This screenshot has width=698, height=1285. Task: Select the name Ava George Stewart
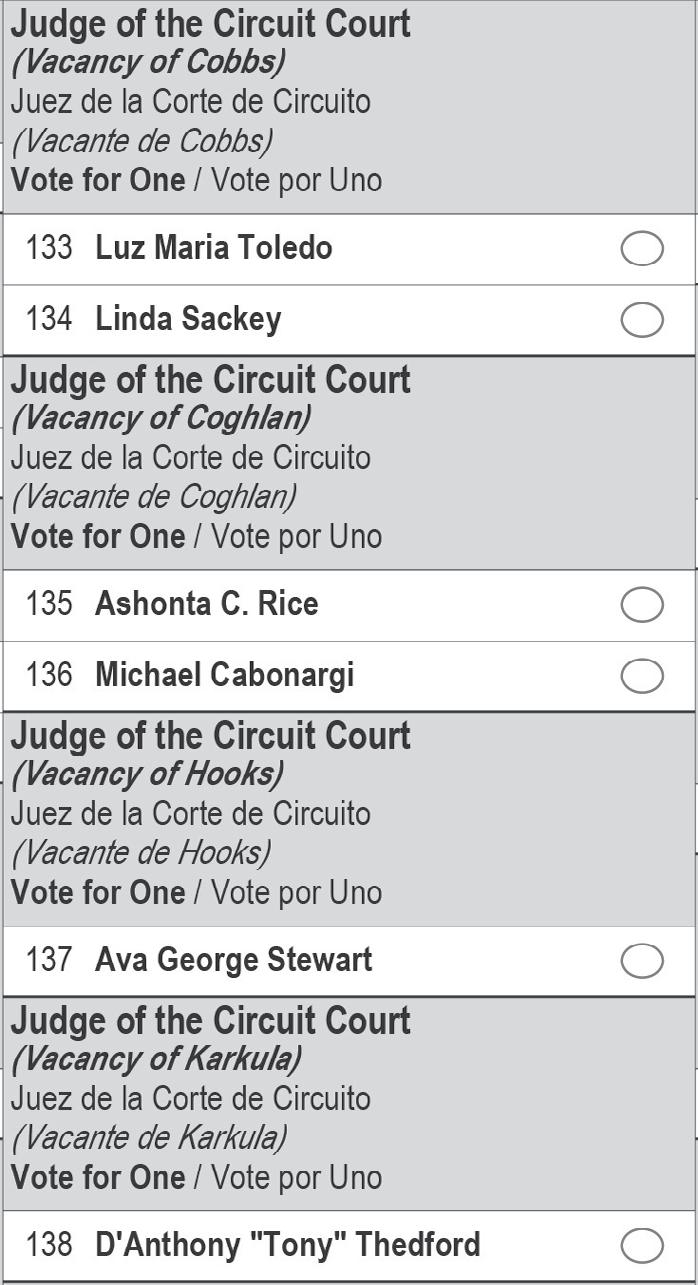(x=233, y=960)
